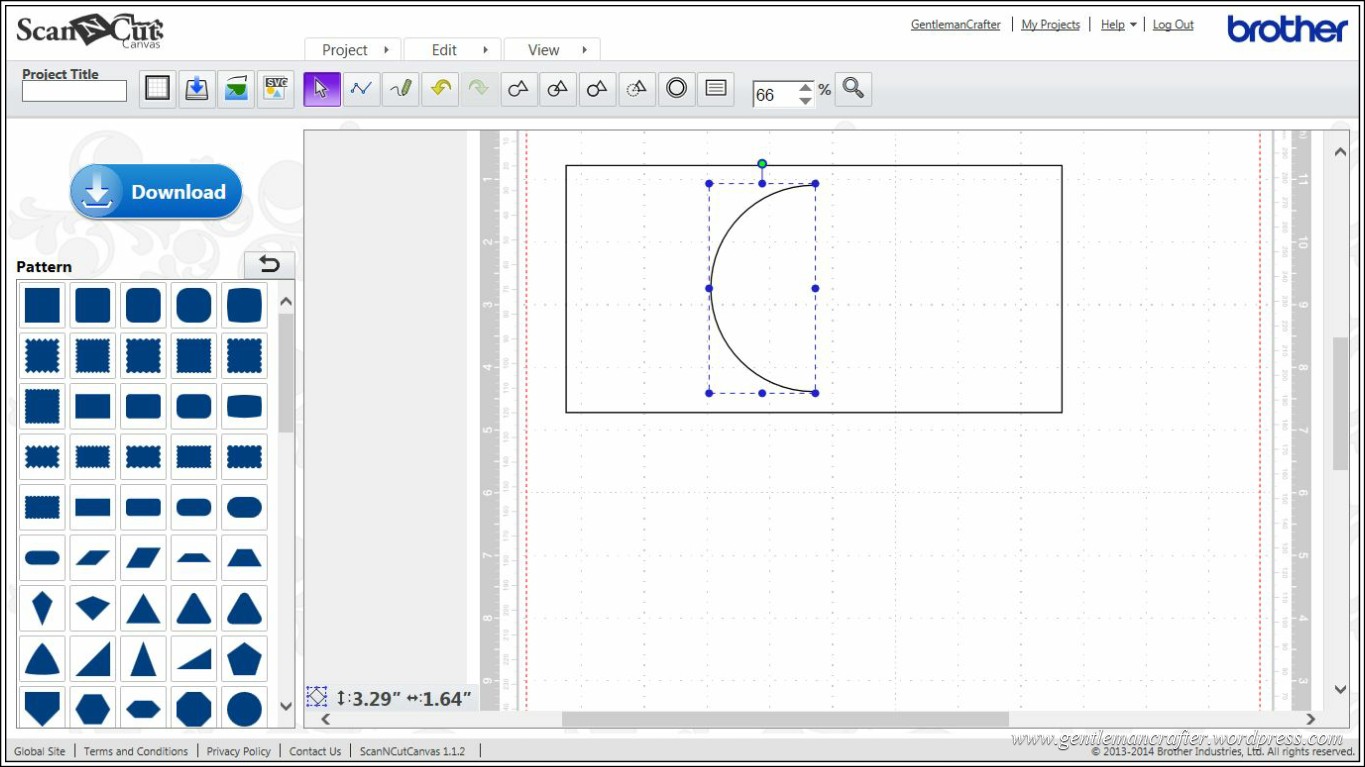Select the arrow selection tool

tap(321, 88)
